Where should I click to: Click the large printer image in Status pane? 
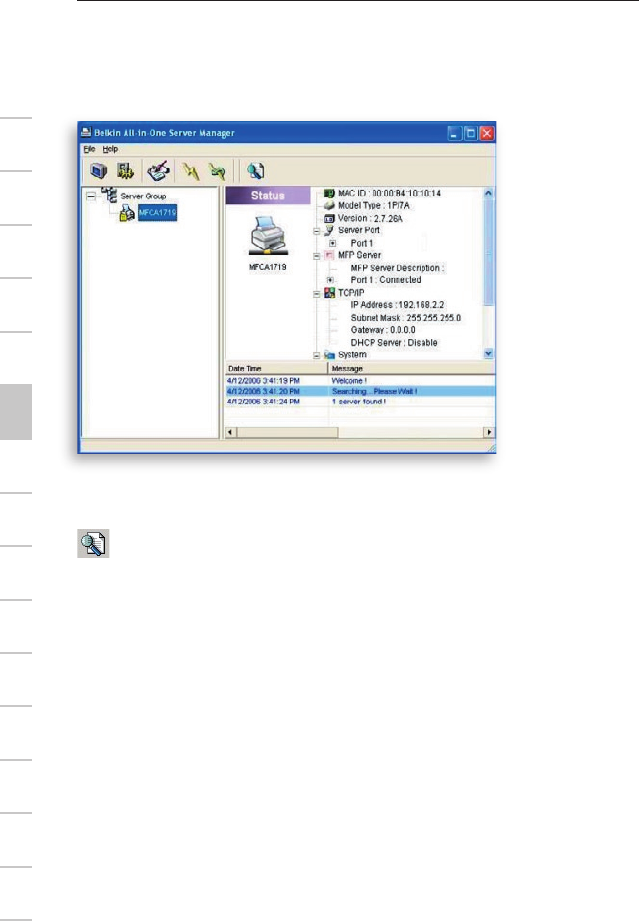click(x=268, y=235)
